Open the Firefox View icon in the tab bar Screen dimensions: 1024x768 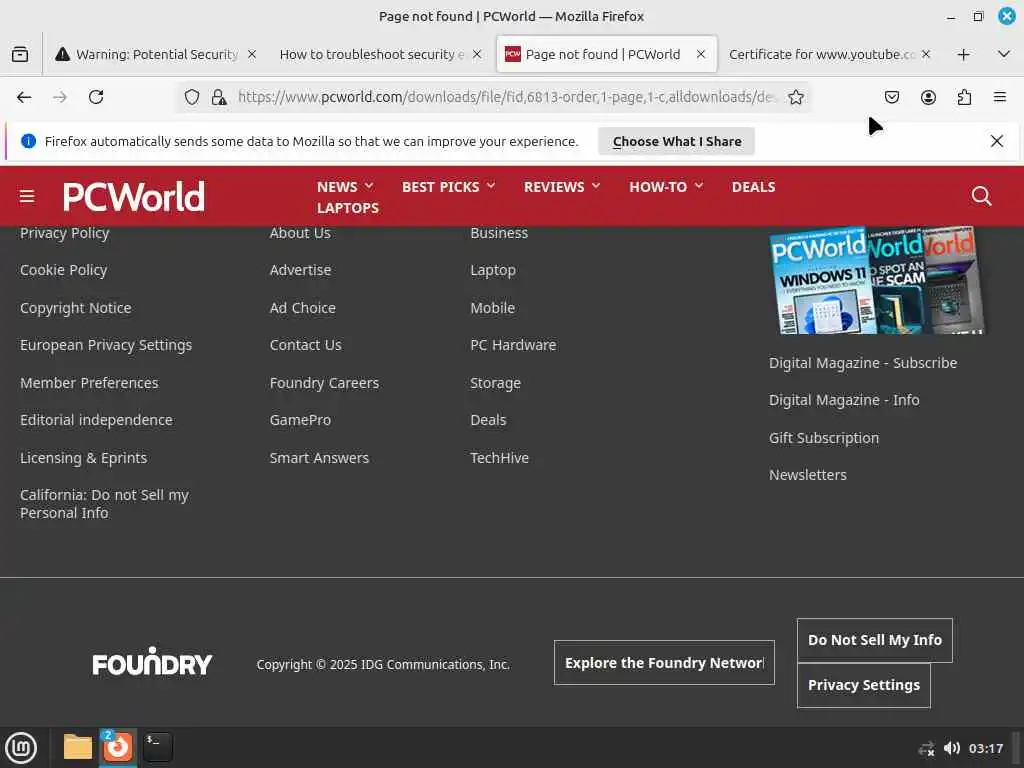(20, 54)
